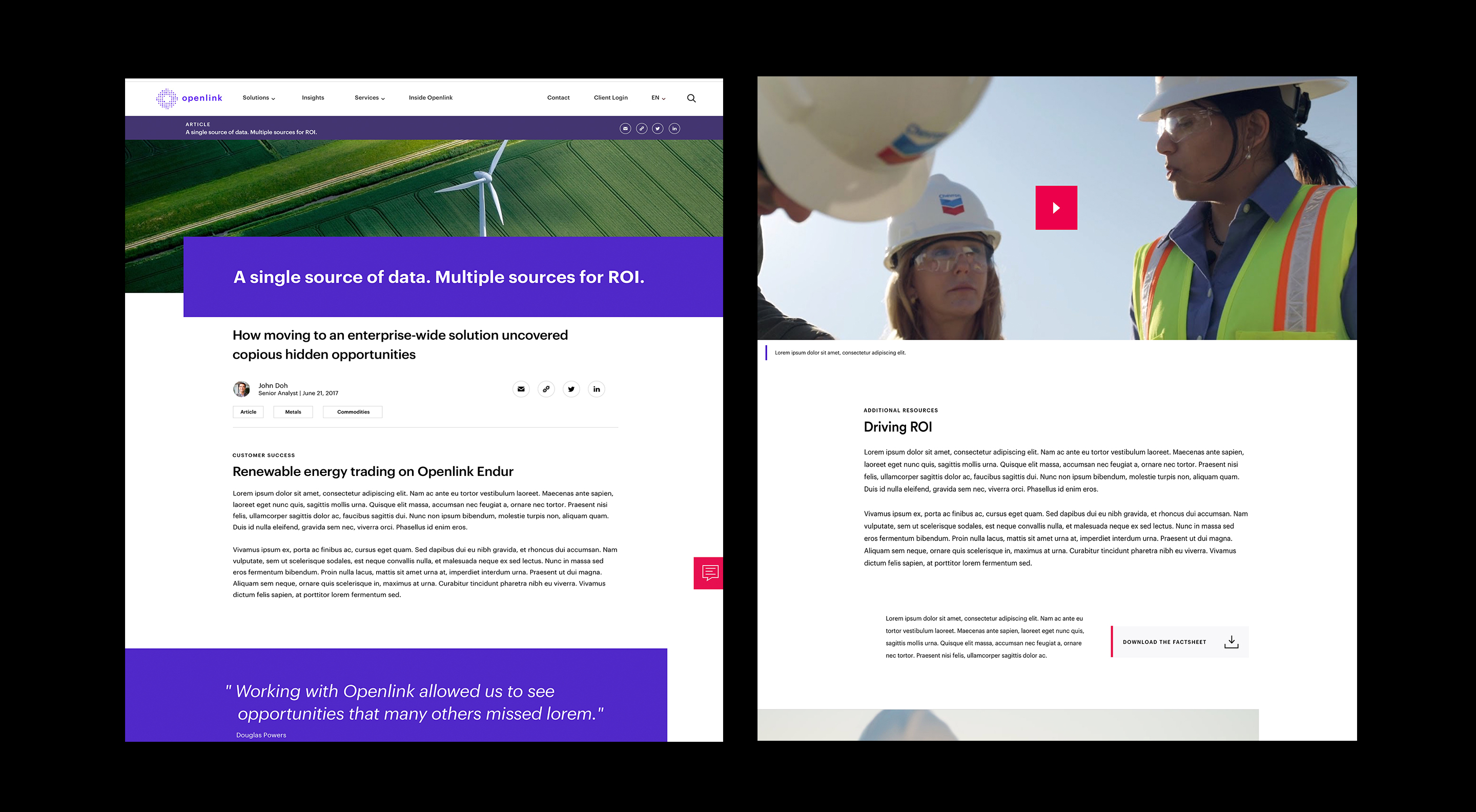Click the 'ADDITIONAL RESOURCES' label
The height and width of the screenshot is (812, 1476).
(x=901, y=410)
